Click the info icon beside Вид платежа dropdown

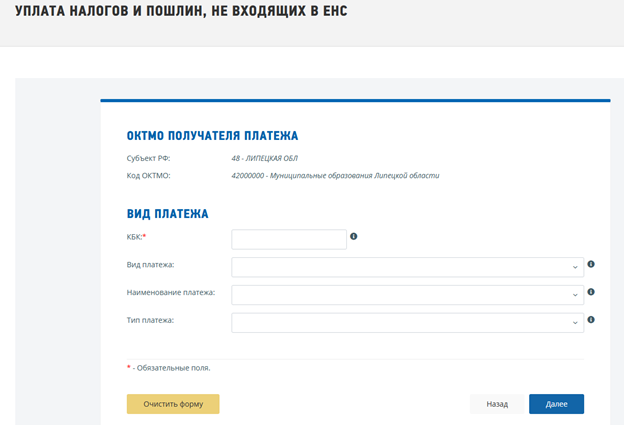click(x=591, y=264)
